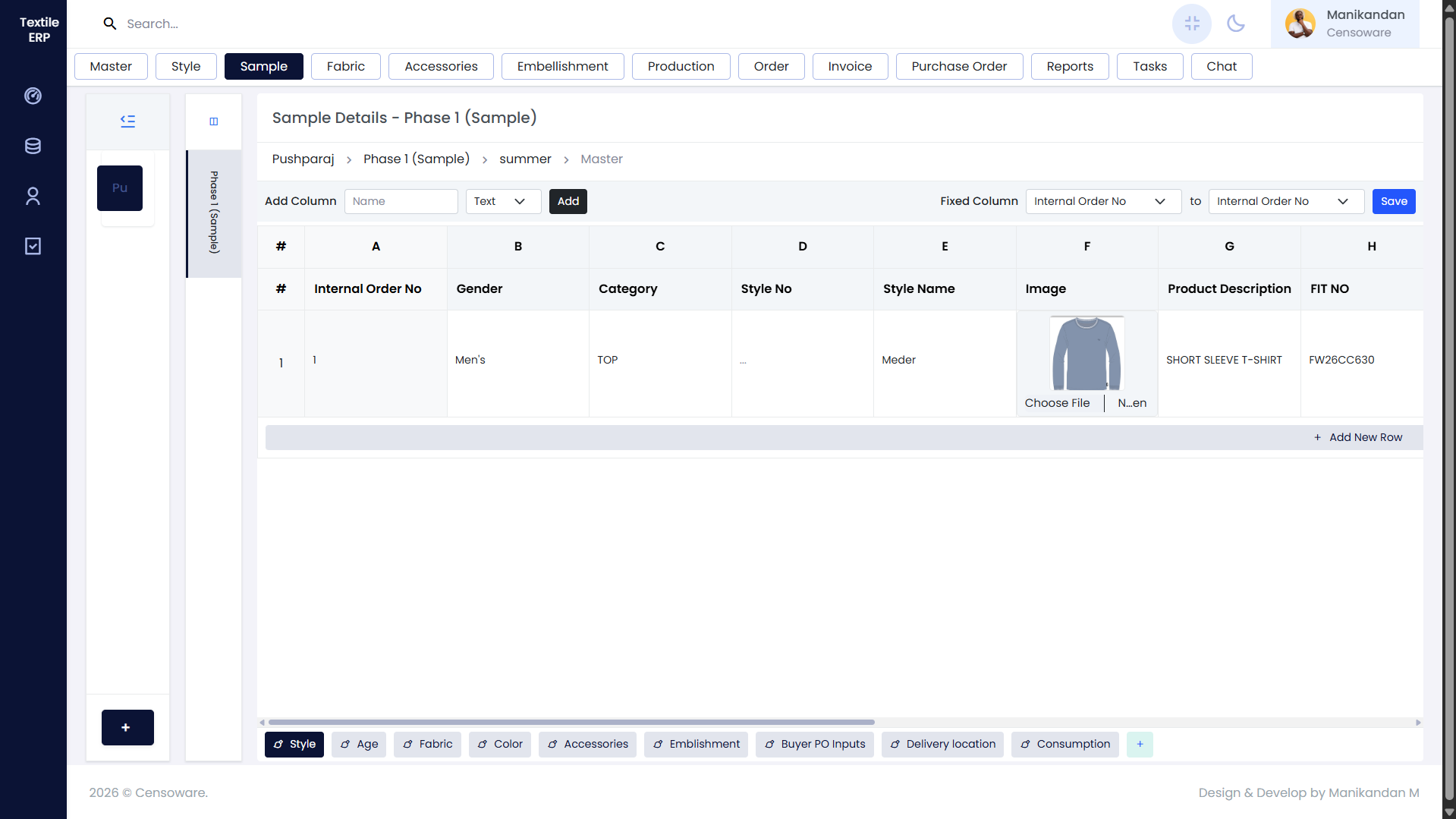Click the plus icon at sidebar bottom
Image resolution: width=1456 pixels, height=819 pixels.
[x=127, y=727]
